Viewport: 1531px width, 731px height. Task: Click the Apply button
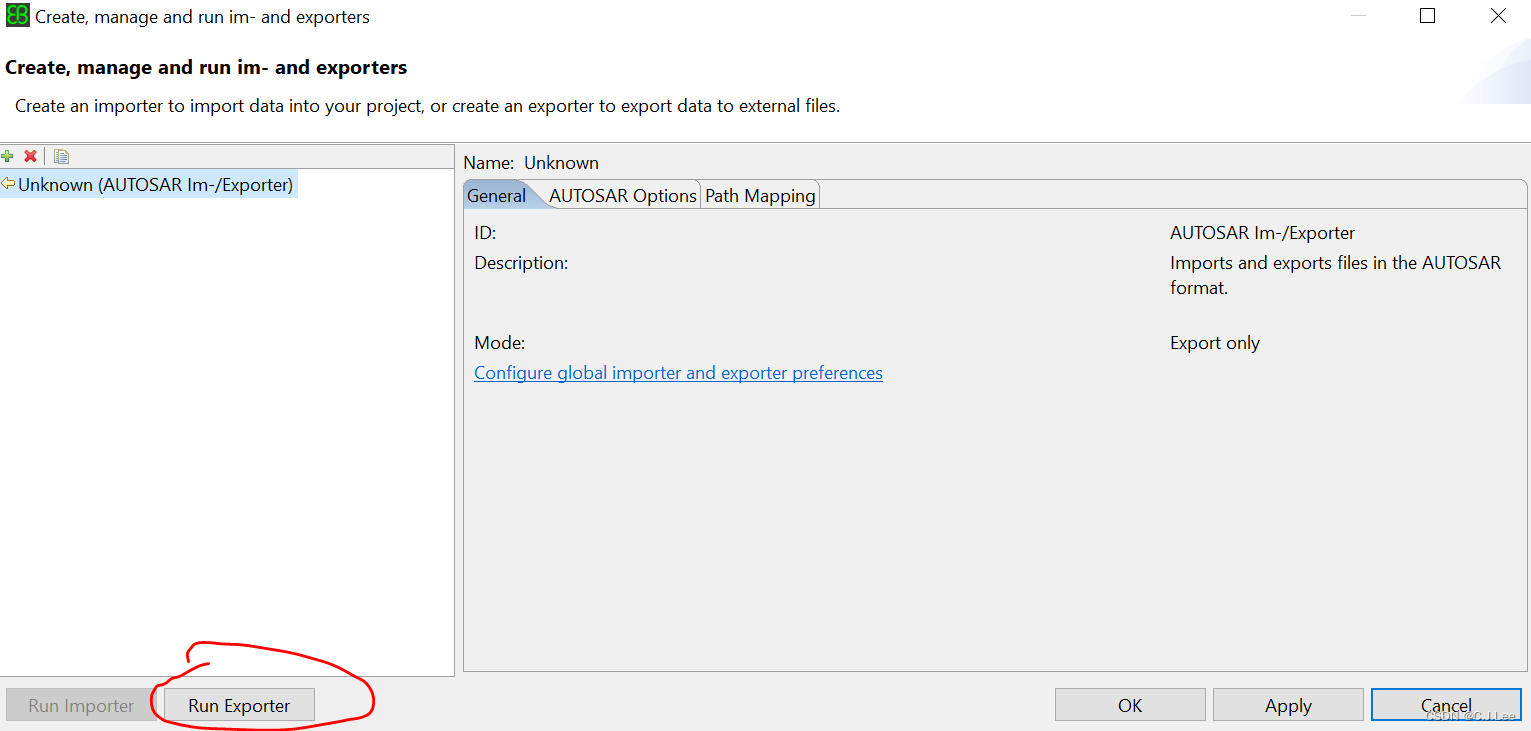point(1288,705)
